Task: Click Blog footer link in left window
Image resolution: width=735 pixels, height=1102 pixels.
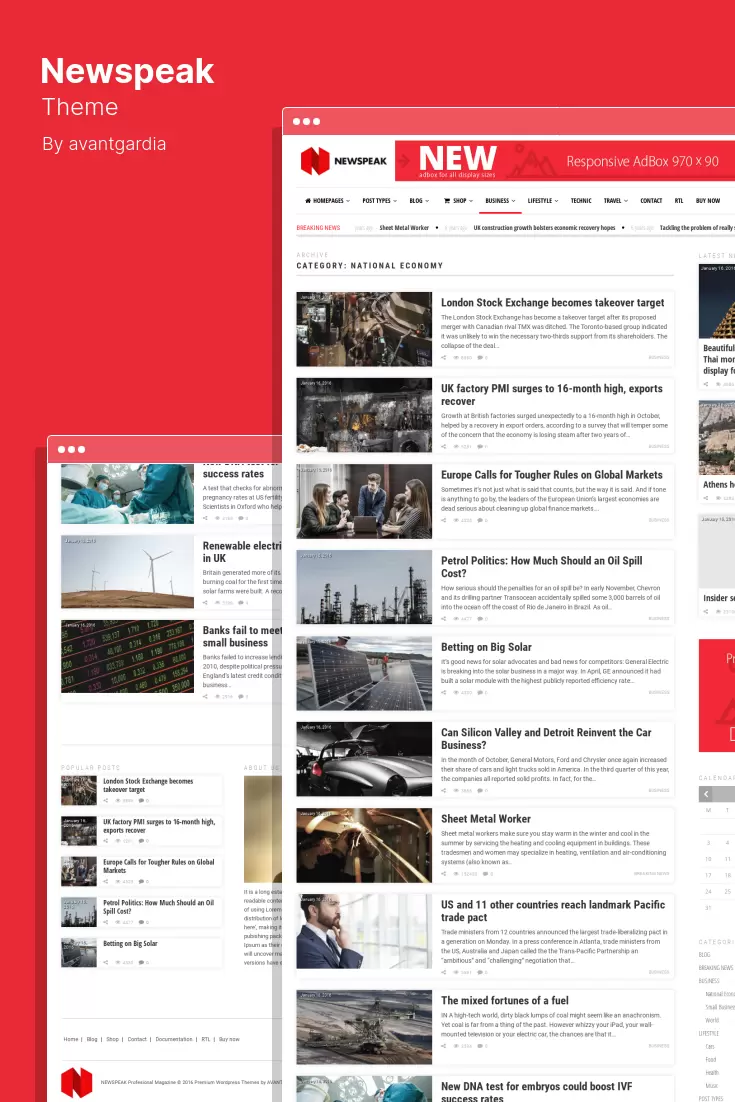Action: [x=92, y=1039]
